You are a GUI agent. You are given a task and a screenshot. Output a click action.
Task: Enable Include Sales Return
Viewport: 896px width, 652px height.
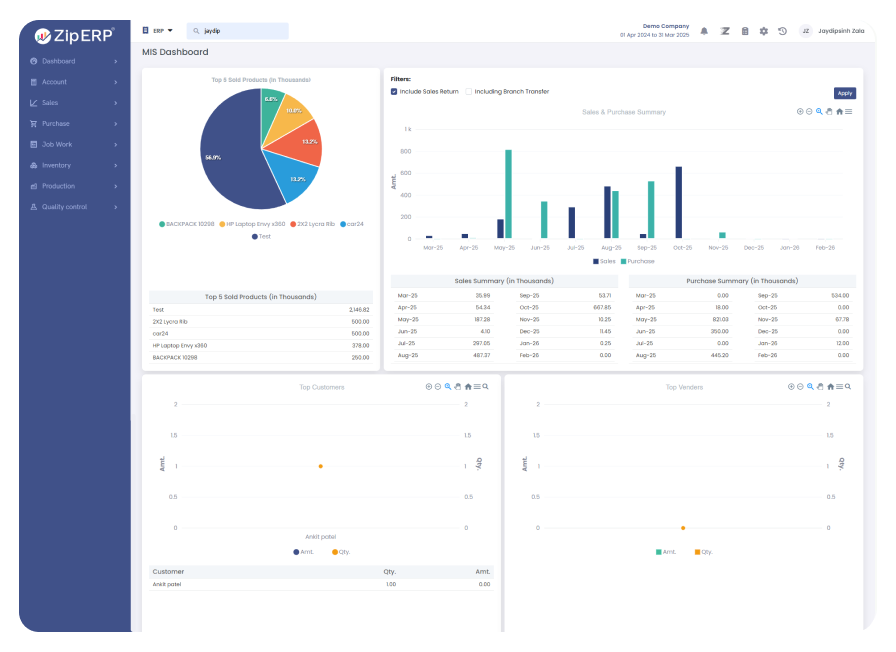point(394,92)
